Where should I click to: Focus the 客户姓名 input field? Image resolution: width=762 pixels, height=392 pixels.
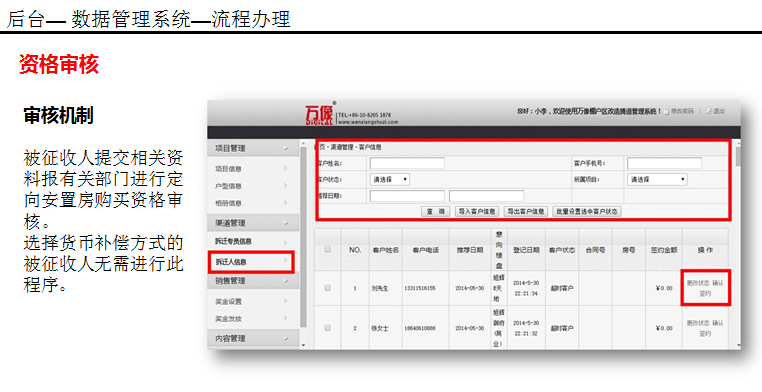coord(407,163)
